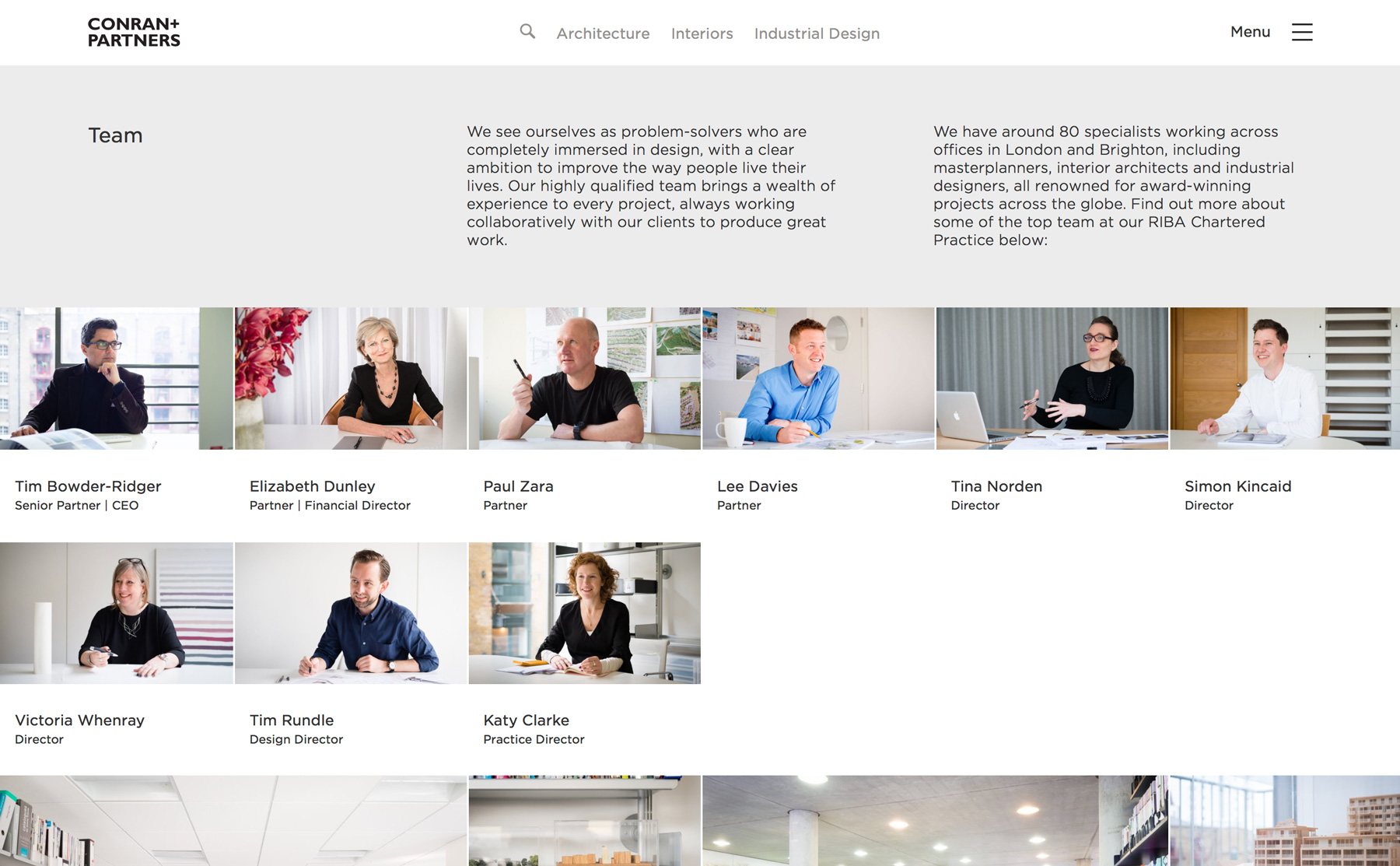The image size is (1400, 866).
Task: Click the search magnifier icon
Action: coord(527,32)
